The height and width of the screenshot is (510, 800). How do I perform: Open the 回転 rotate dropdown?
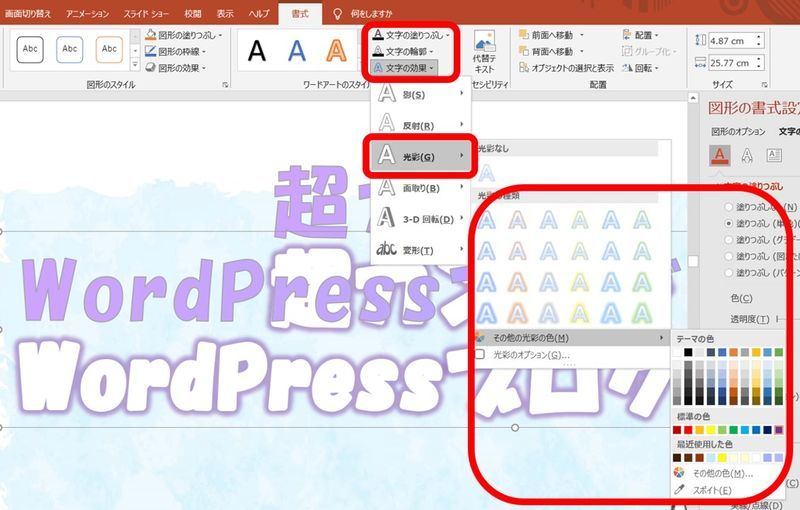(641, 67)
